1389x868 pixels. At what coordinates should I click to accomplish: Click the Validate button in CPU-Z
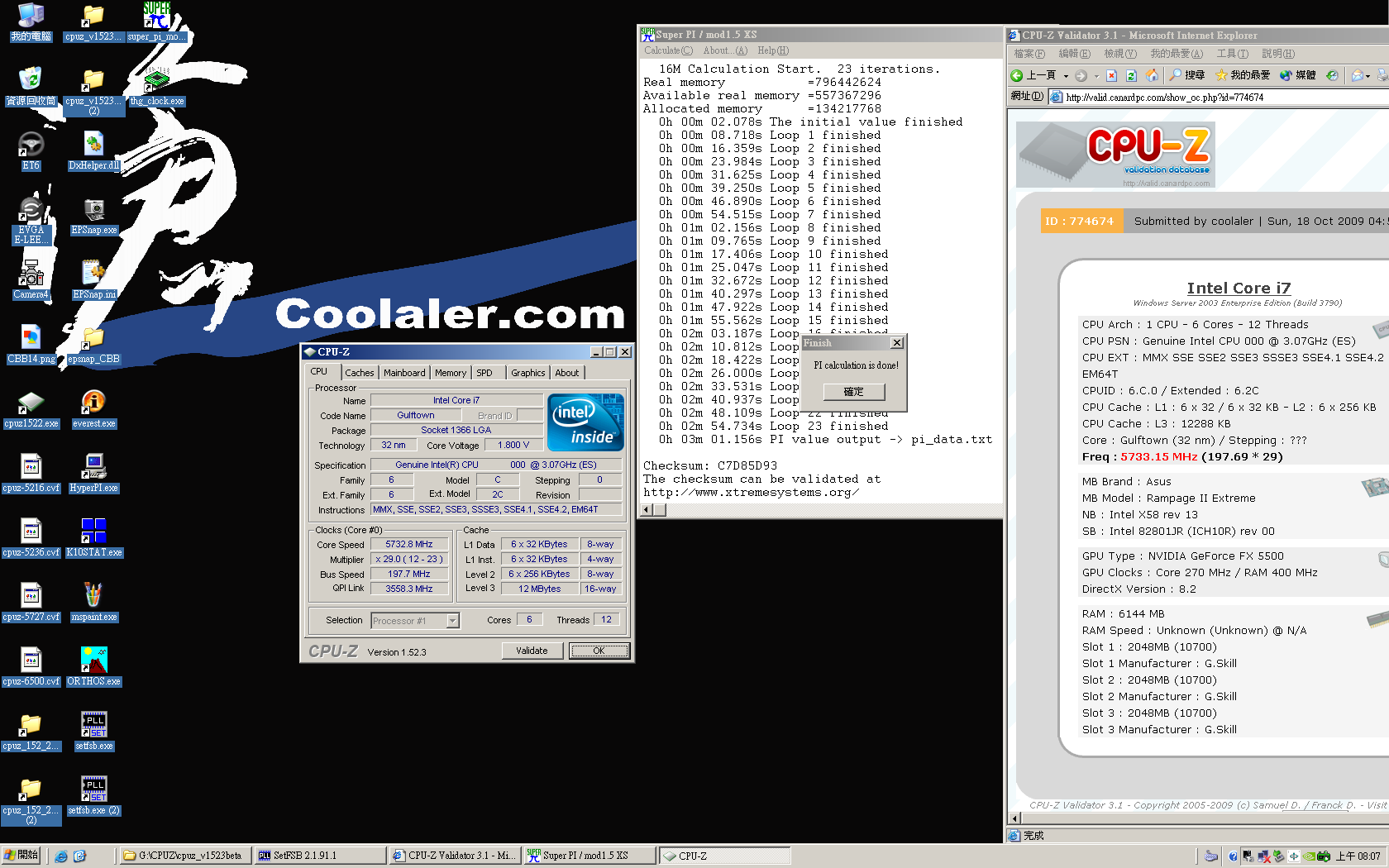pos(532,651)
